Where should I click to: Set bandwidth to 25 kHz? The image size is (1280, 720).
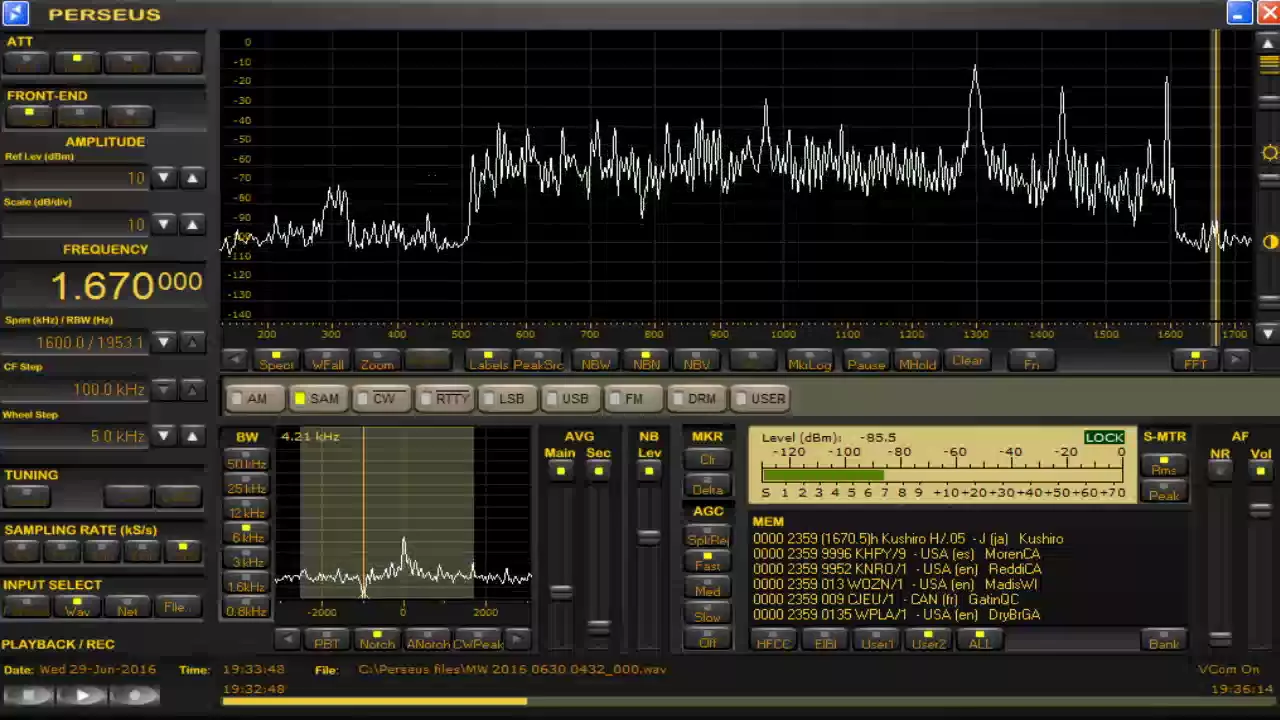[246, 487]
